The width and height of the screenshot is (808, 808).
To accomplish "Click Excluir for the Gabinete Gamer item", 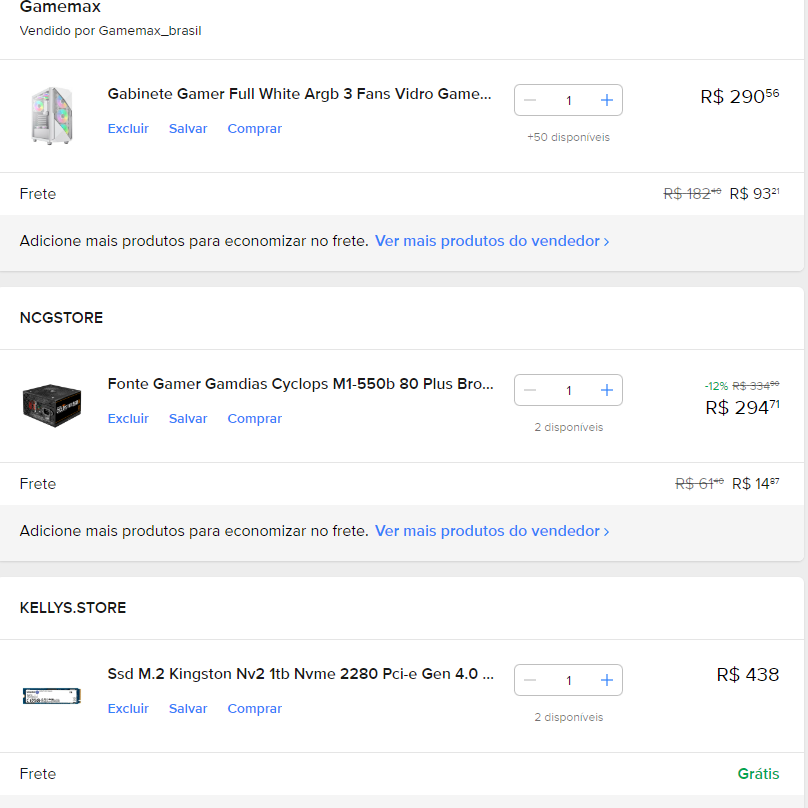I will pyautogui.click(x=128, y=128).
